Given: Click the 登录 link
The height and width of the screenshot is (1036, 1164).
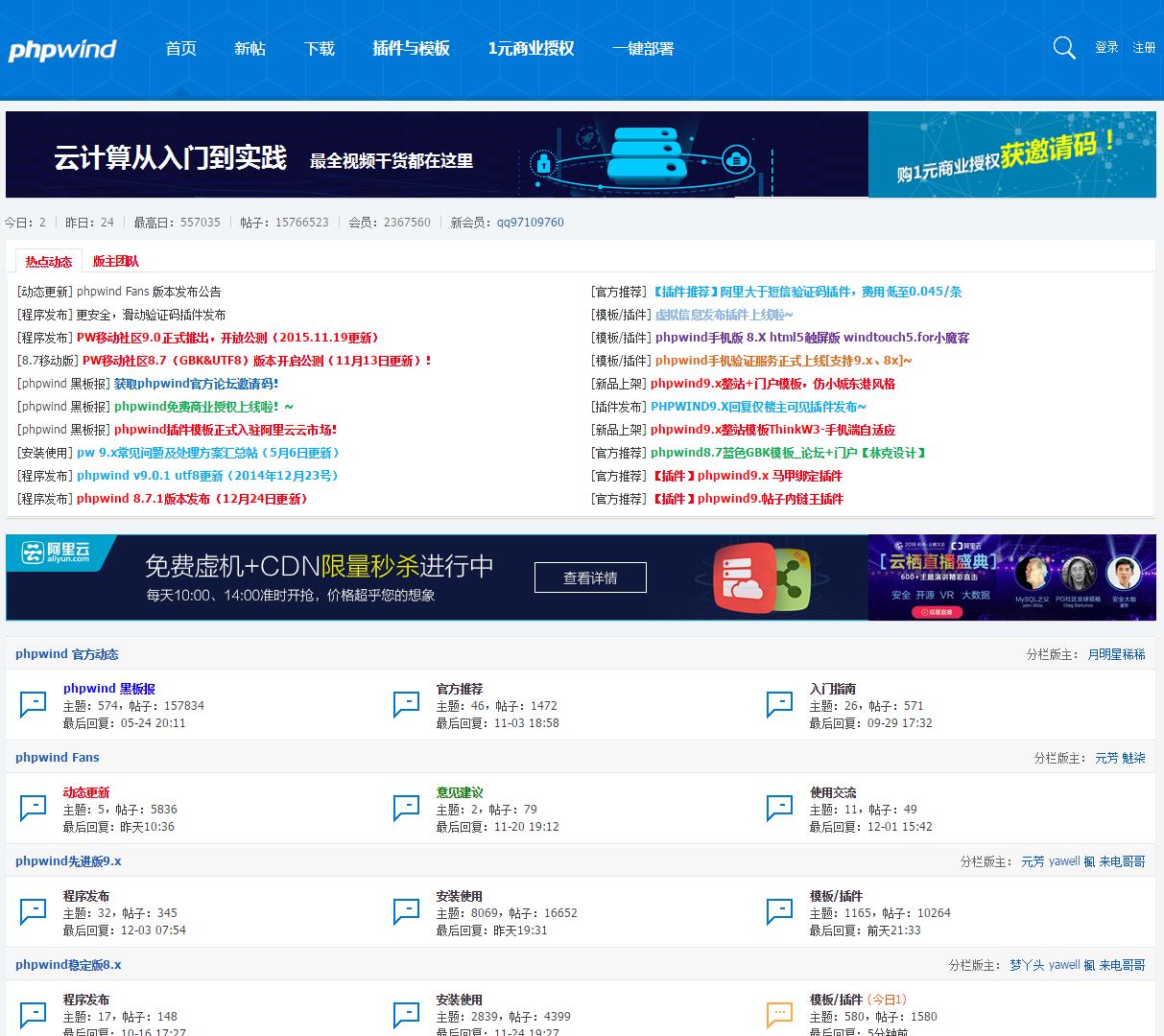Looking at the screenshot, I should tap(1106, 48).
